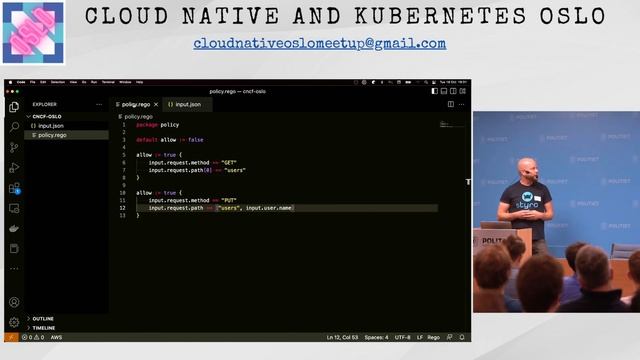
Task: Open Explorer Views and More Actions ellipsis
Action: tap(99, 104)
